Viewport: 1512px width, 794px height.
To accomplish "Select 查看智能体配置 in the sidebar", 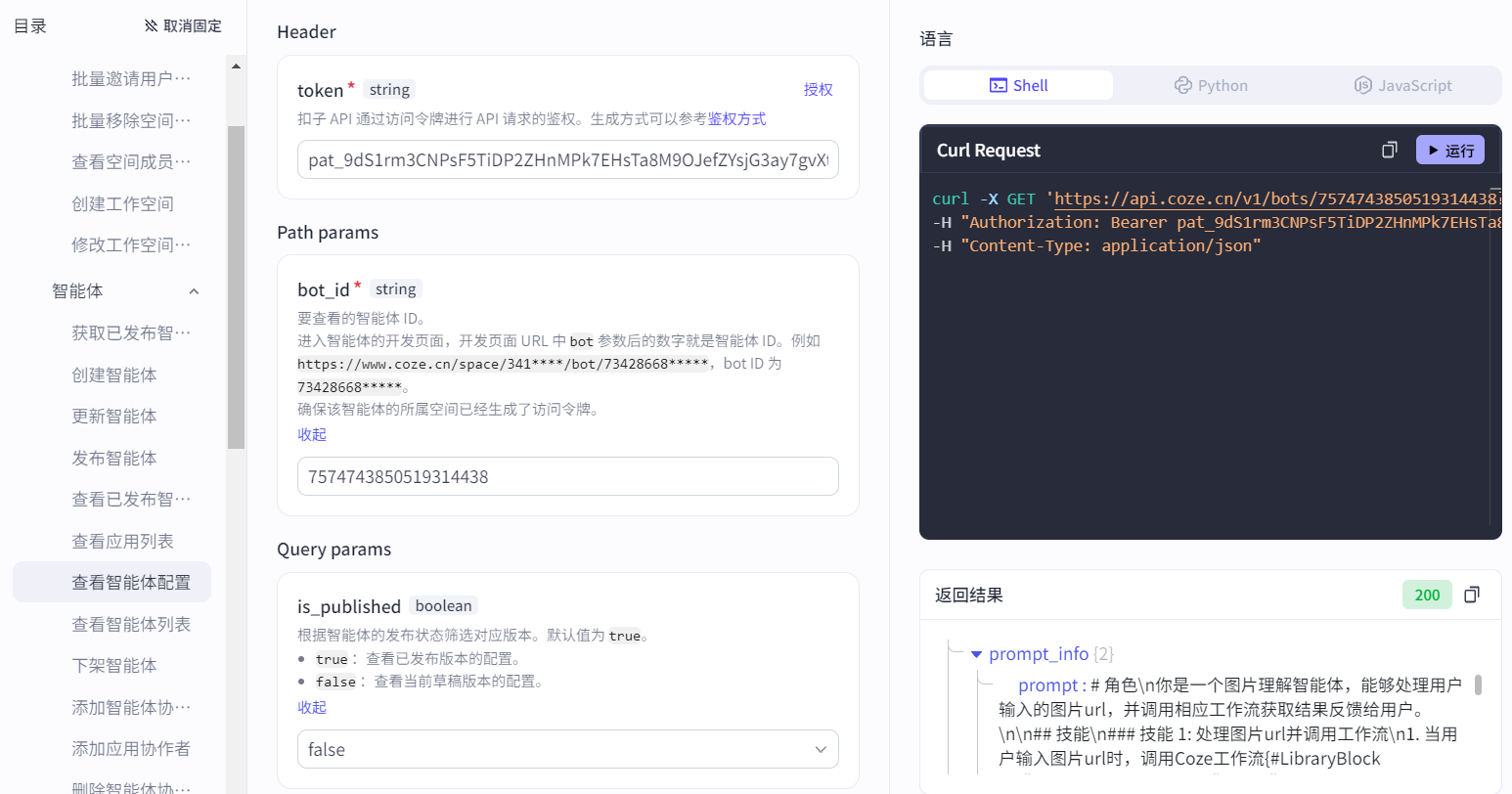I will point(111,582).
